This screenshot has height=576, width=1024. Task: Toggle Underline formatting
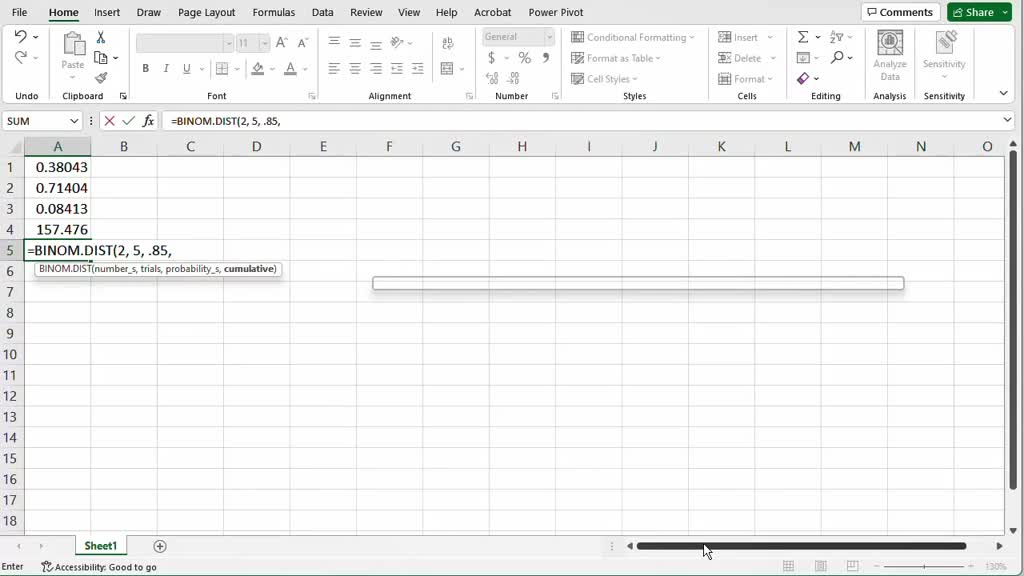(x=187, y=69)
